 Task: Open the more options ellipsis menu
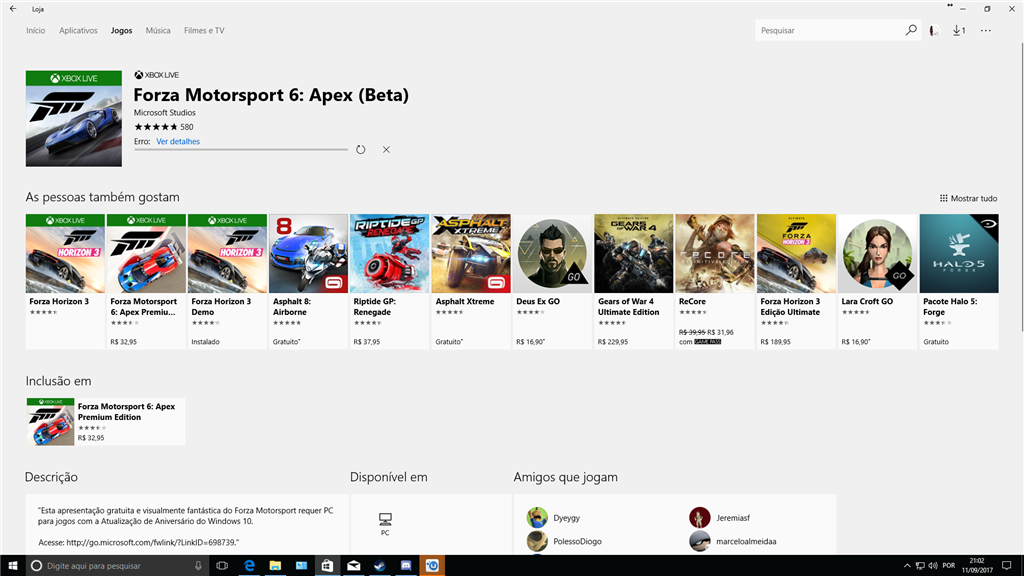pyautogui.click(x=985, y=30)
